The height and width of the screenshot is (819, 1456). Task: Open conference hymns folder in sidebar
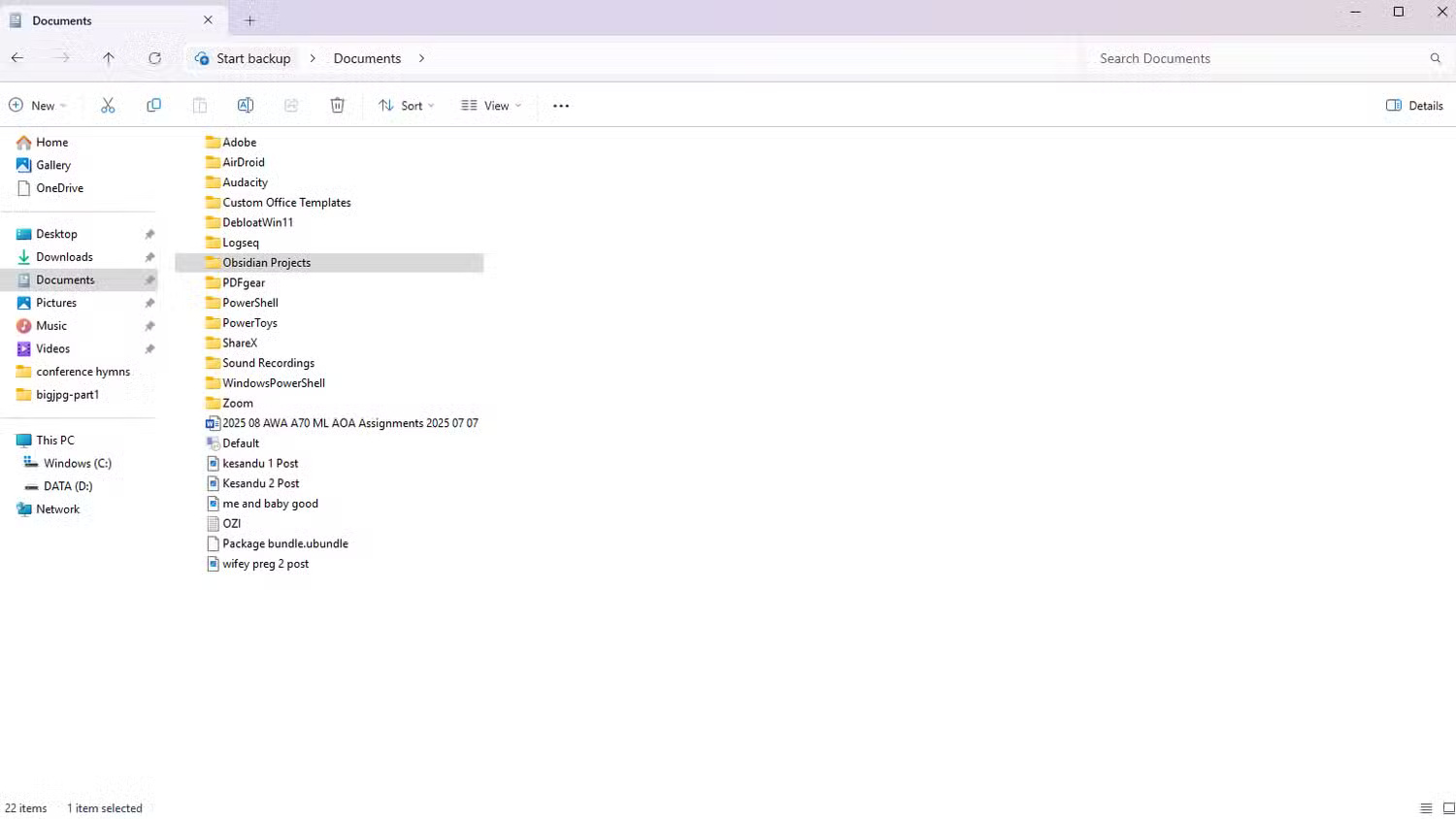pos(83,373)
